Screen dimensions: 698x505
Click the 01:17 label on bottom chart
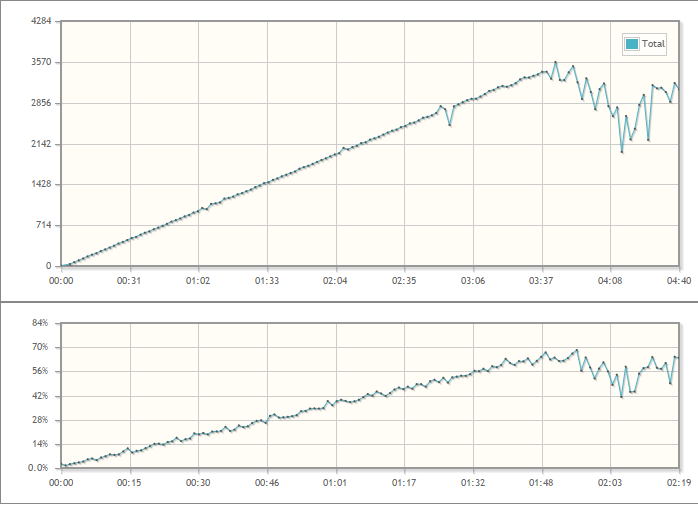(x=405, y=483)
